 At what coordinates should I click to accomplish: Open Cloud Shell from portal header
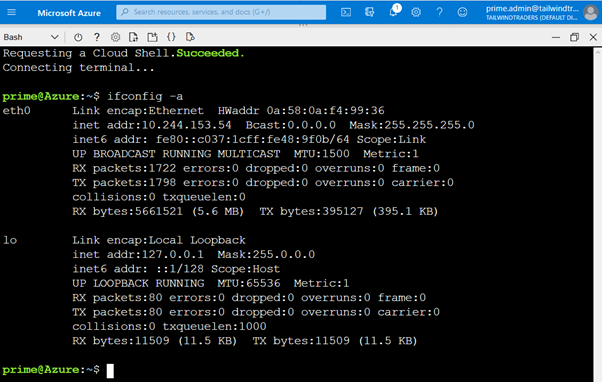click(346, 13)
